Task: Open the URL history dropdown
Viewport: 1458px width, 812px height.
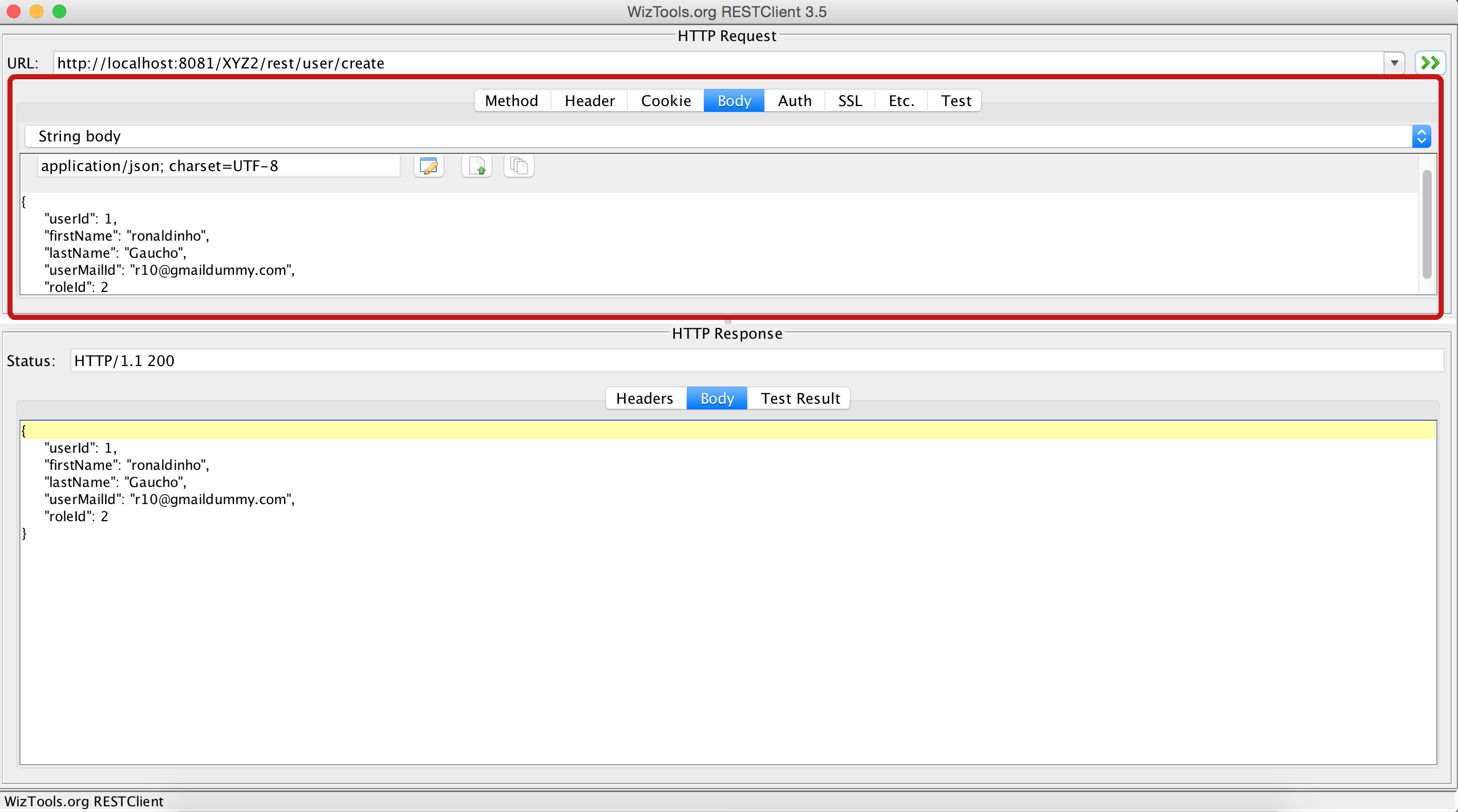Action: click(1395, 63)
